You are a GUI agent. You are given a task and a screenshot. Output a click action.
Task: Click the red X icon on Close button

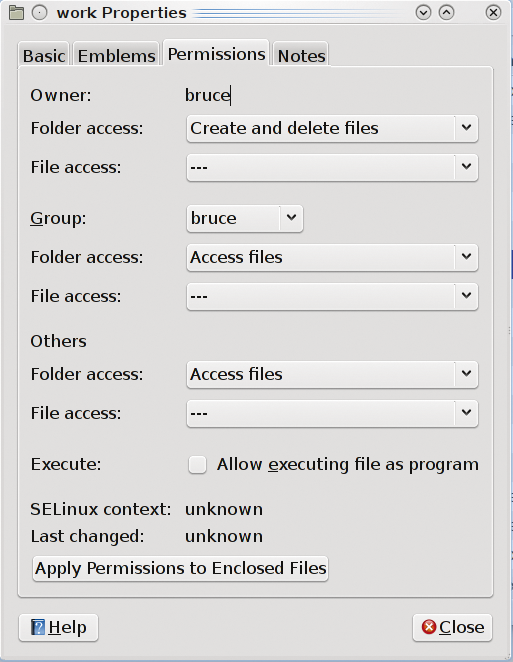tap(429, 627)
